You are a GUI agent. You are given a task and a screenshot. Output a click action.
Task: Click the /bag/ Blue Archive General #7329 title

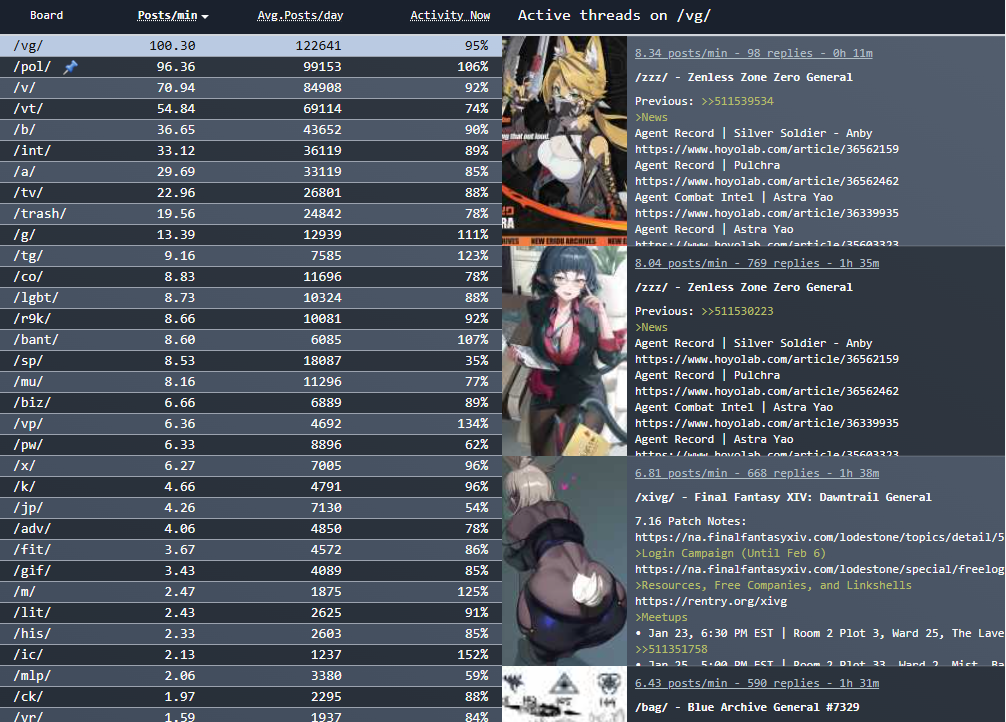747,707
